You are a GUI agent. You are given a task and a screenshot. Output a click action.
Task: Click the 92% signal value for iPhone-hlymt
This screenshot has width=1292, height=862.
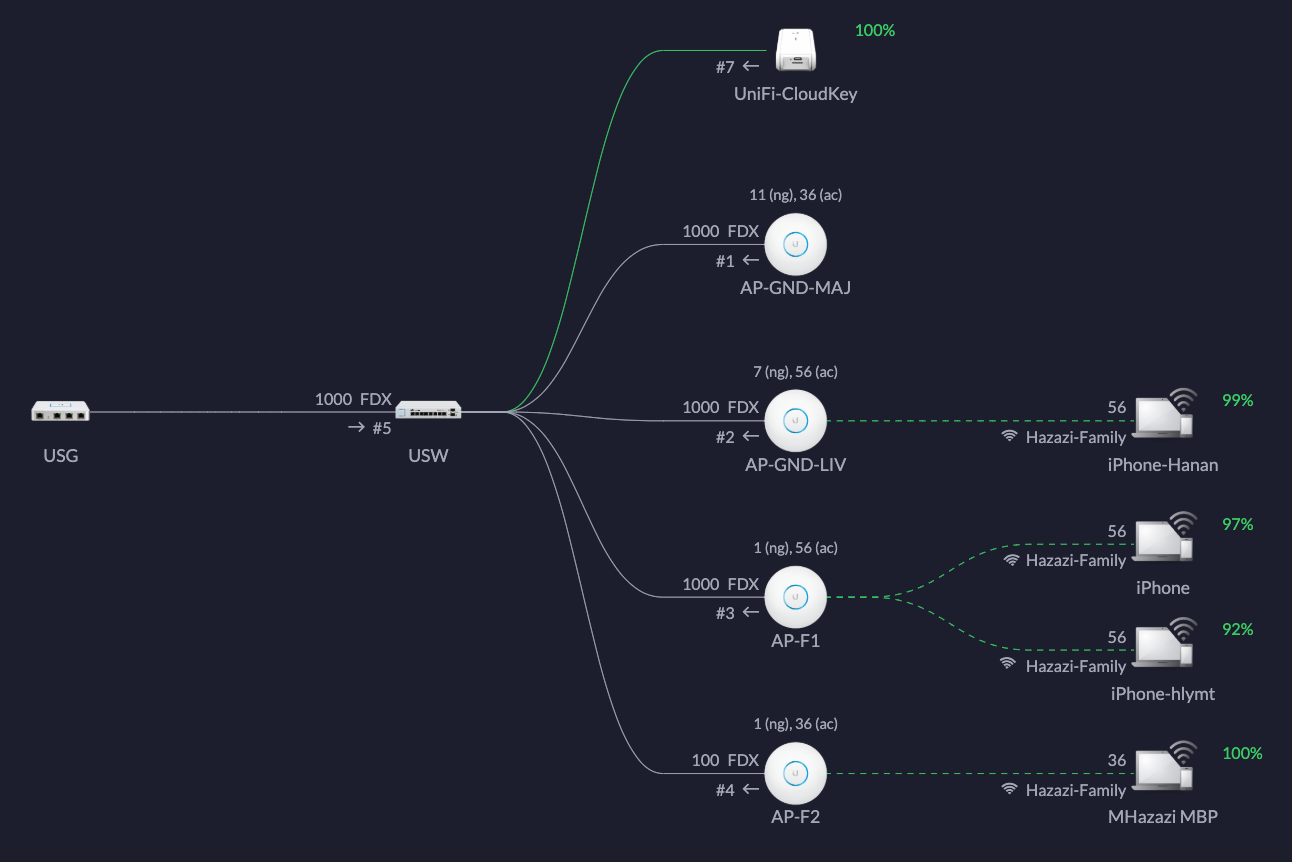1237,630
